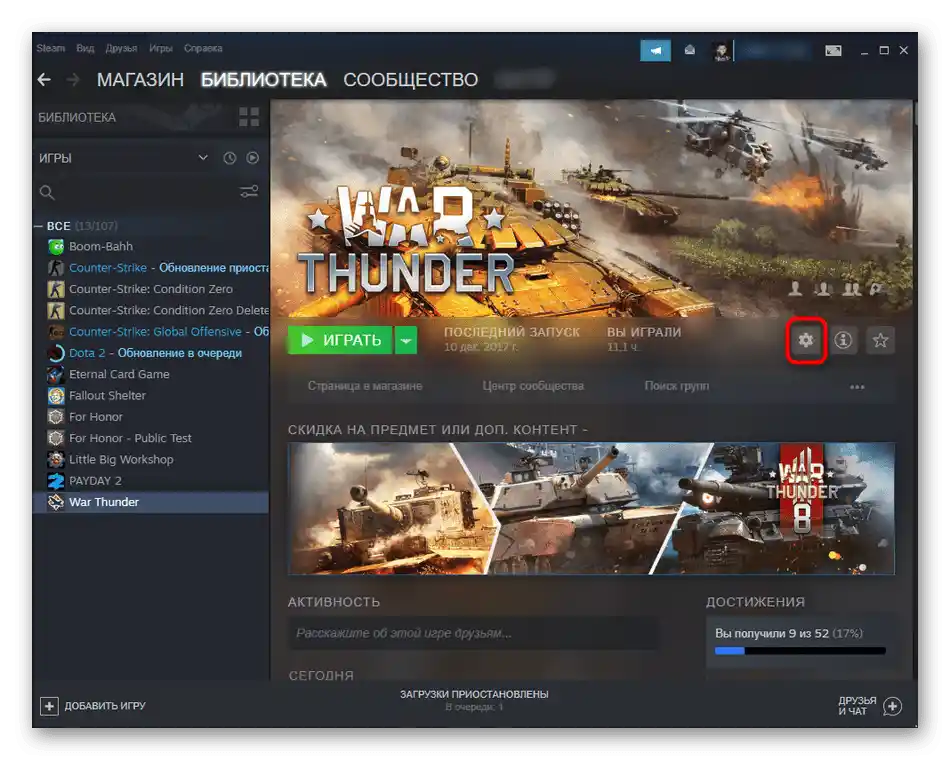Open the Вид menu
950x760 pixels.
85,48
